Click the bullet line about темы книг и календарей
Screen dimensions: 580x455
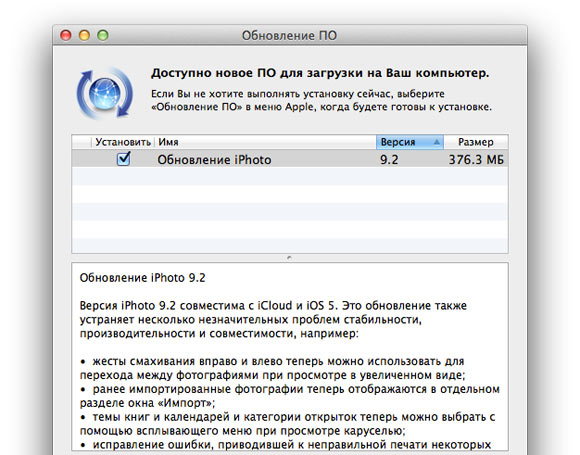(x=287, y=424)
